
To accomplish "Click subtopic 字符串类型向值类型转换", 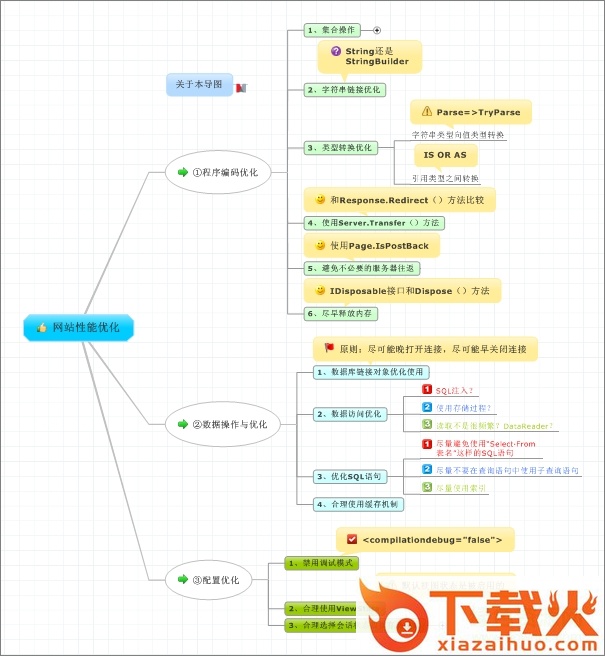I will pyautogui.click(x=458, y=135).
